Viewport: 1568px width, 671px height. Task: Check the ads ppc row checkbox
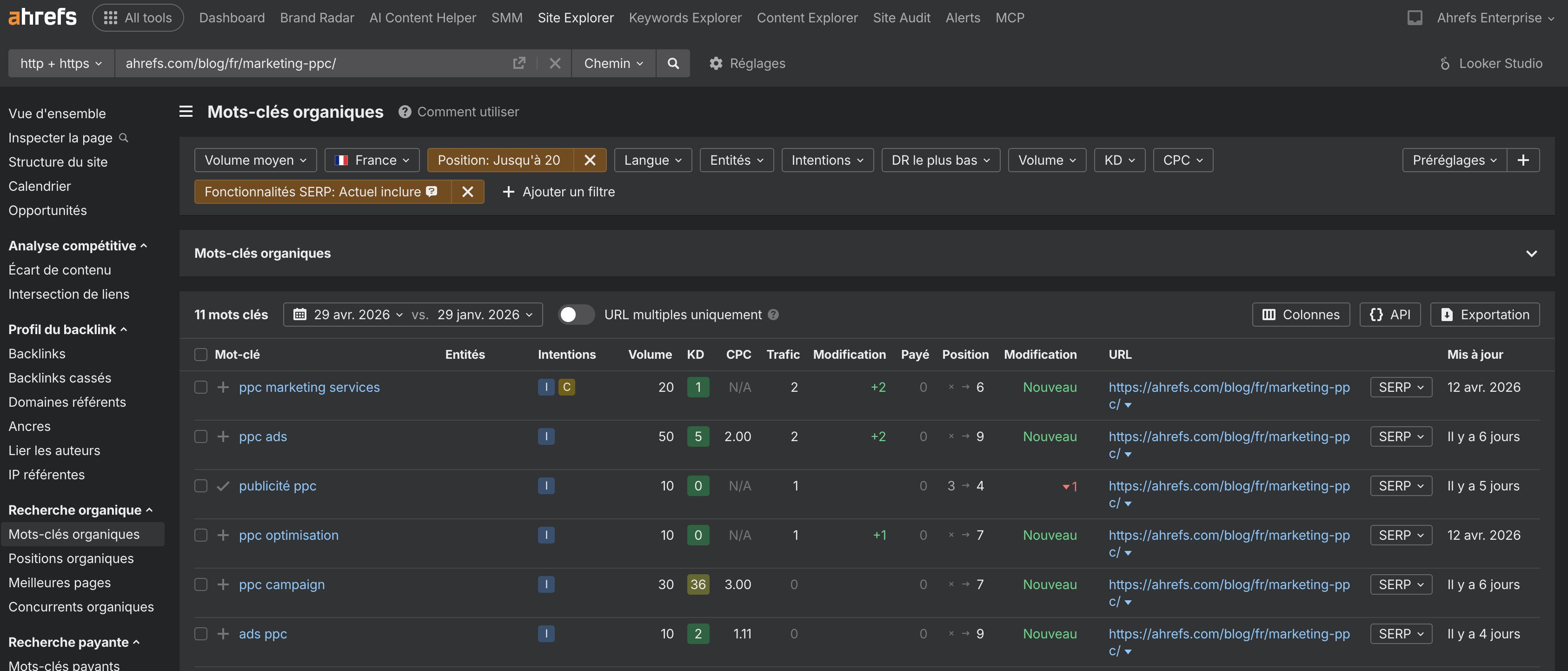point(201,634)
